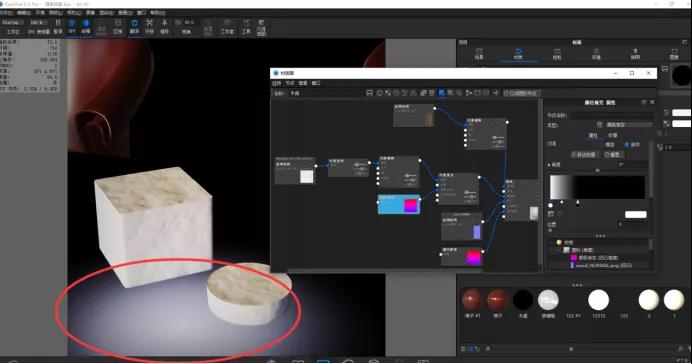The width and height of the screenshot is (692, 364).
Task: Click the gradient color bar preview
Action: [x=598, y=187]
